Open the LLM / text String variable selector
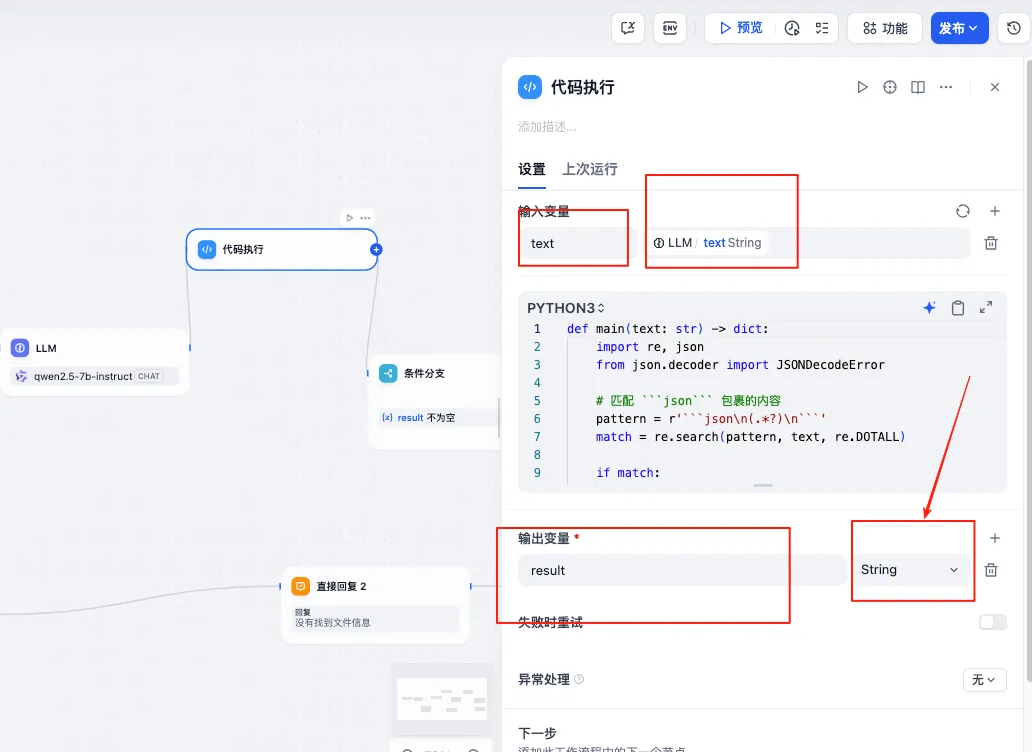1032x752 pixels. (x=806, y=243)
